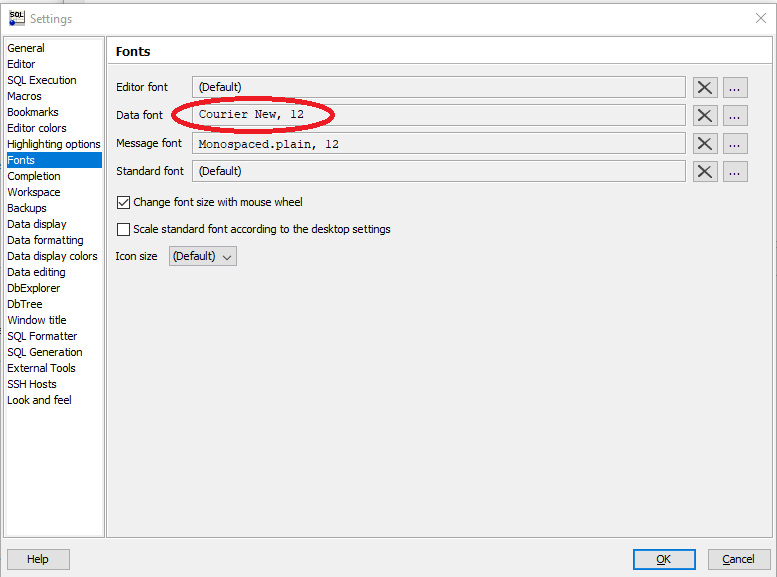Click the Data font field Courier New, 12

coord(439,115)
